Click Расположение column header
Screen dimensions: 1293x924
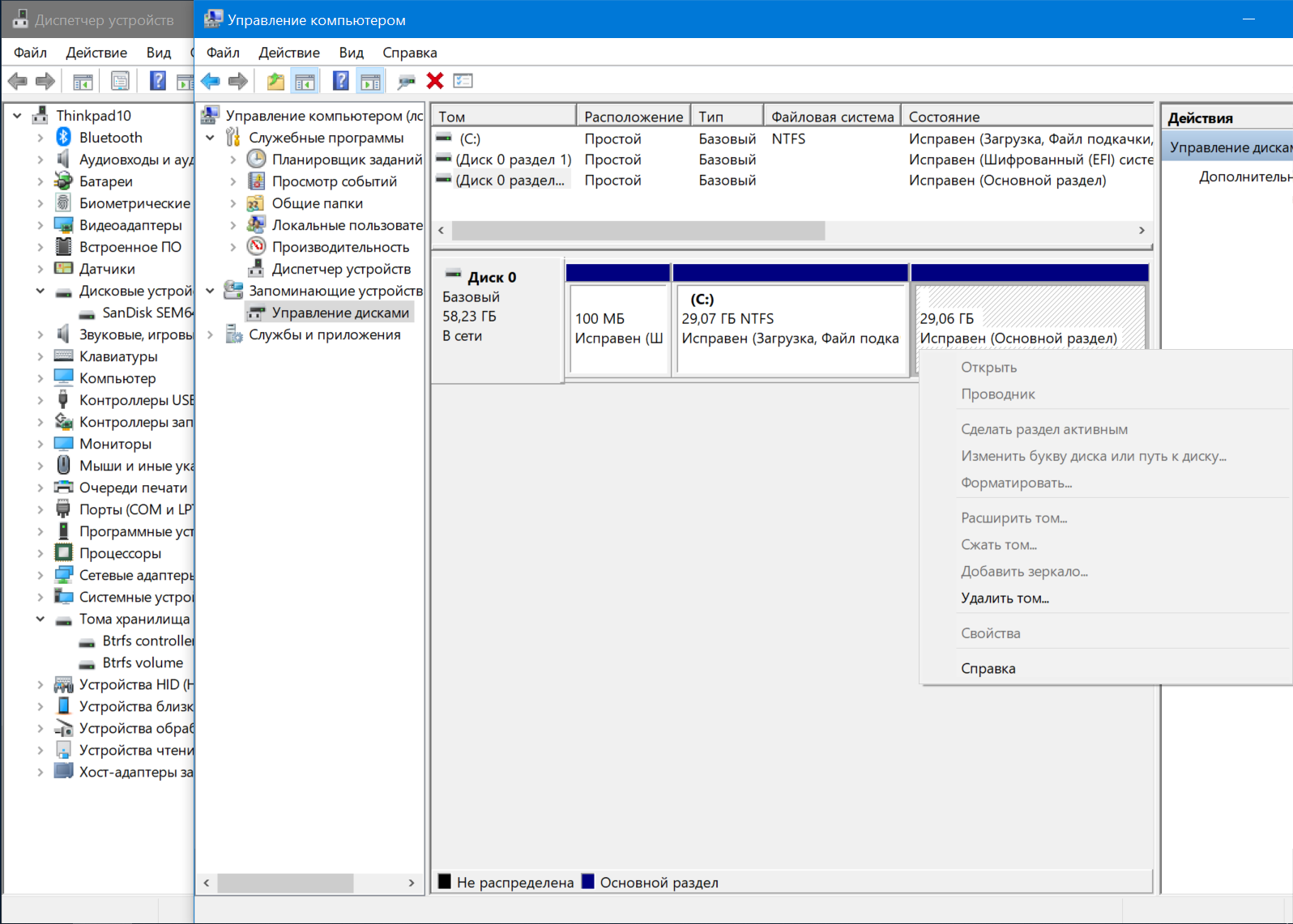[634, 117]
